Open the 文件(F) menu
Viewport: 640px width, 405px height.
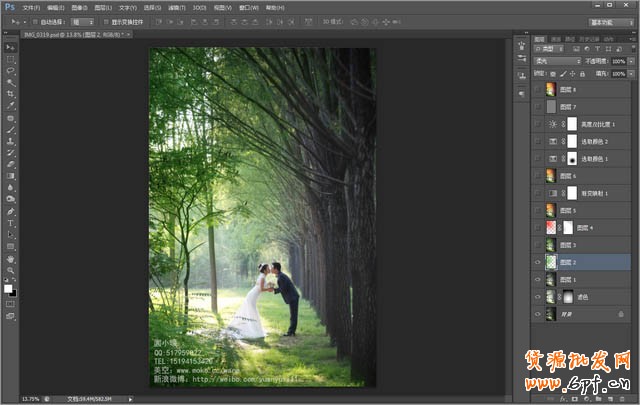32,7
